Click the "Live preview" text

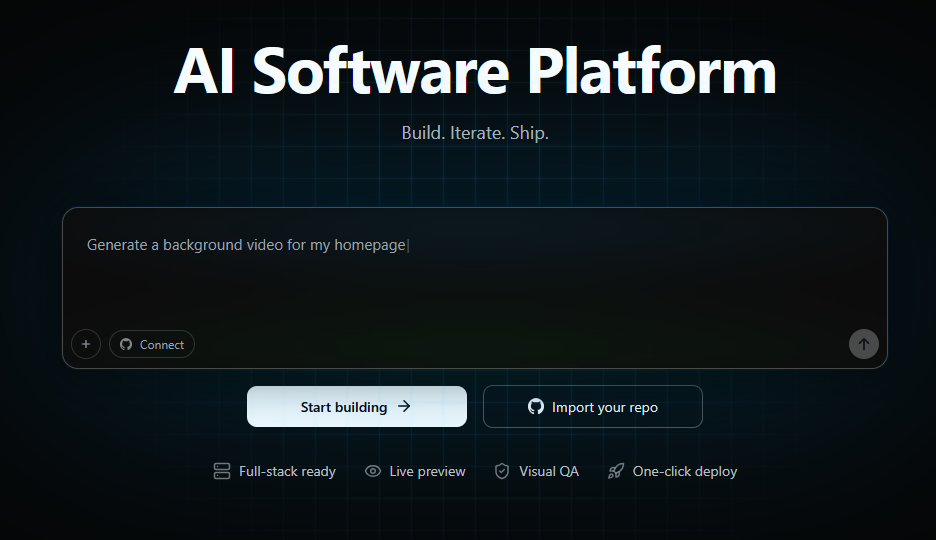[427, 471]
